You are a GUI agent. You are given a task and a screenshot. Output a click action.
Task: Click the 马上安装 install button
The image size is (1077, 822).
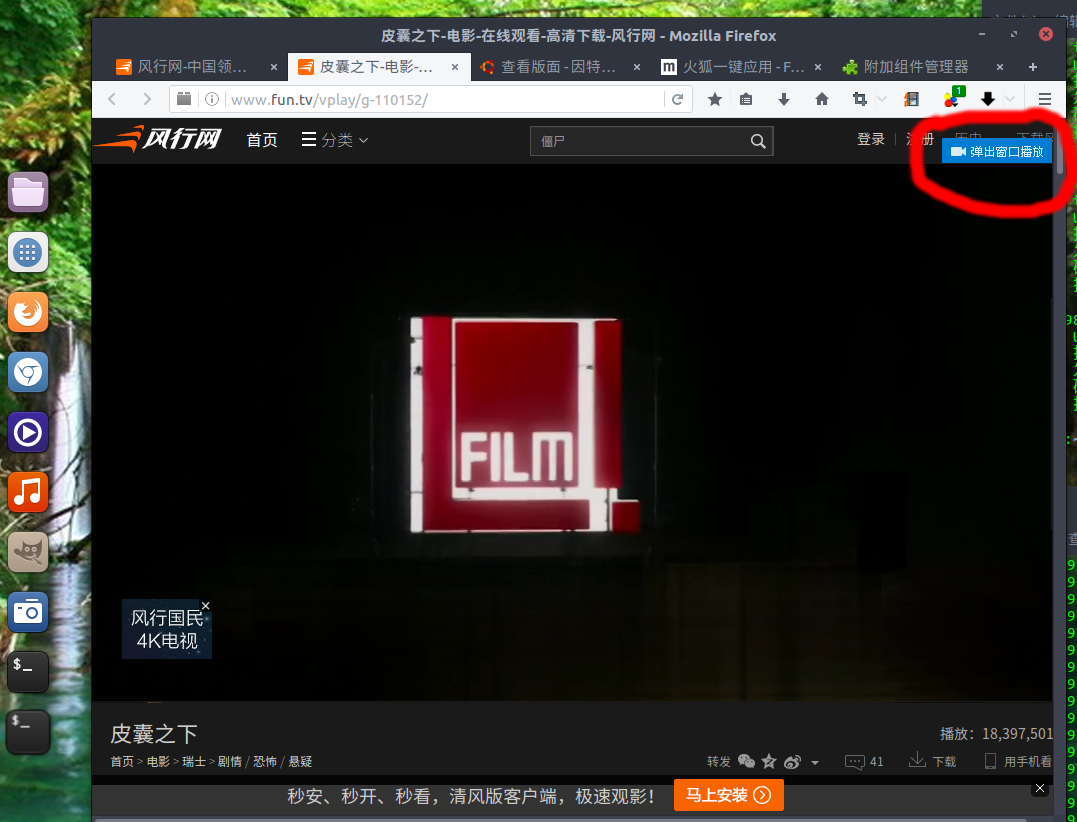click(729, 795)
